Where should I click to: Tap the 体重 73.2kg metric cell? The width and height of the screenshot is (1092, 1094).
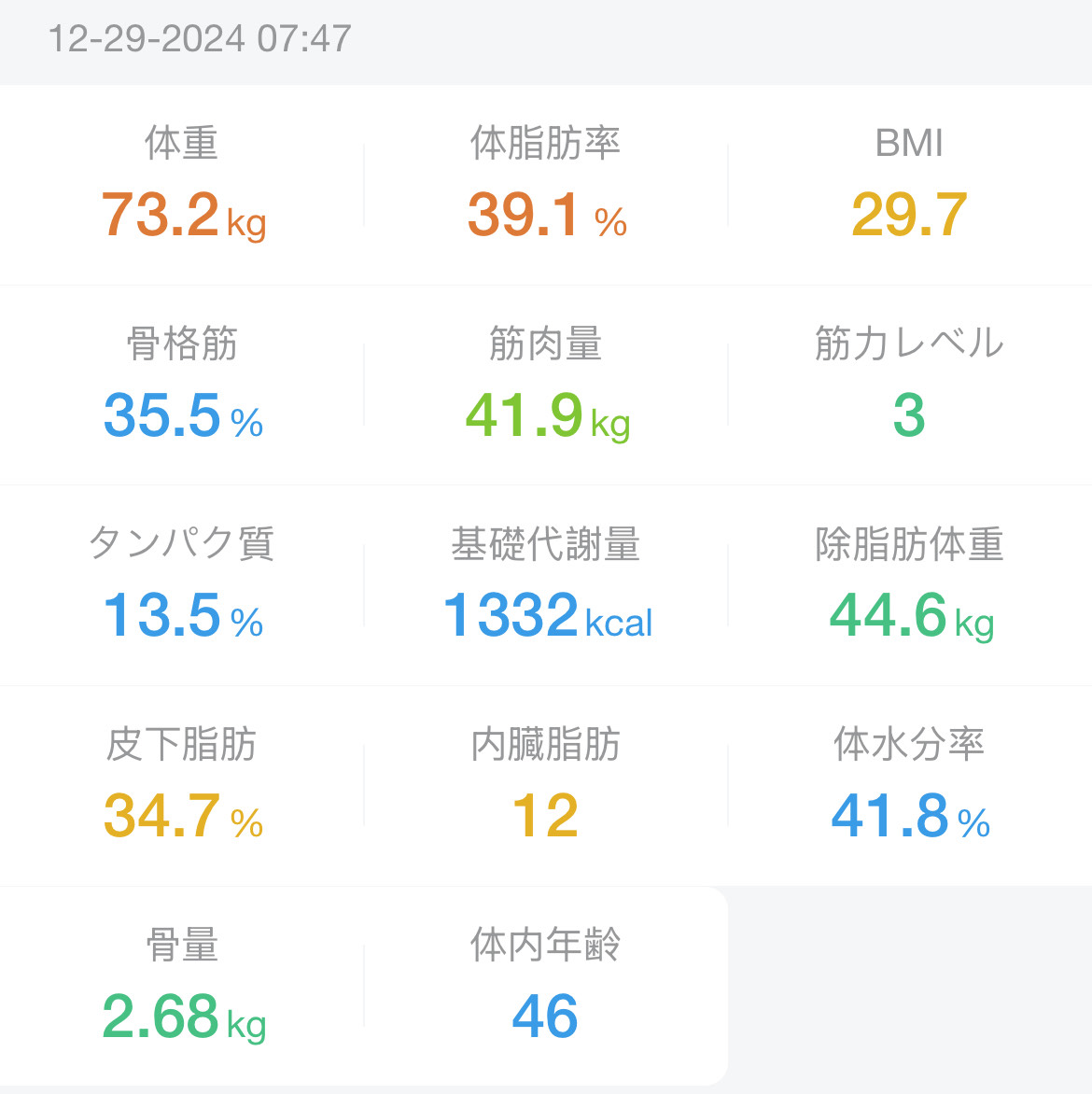click(182, 185)
